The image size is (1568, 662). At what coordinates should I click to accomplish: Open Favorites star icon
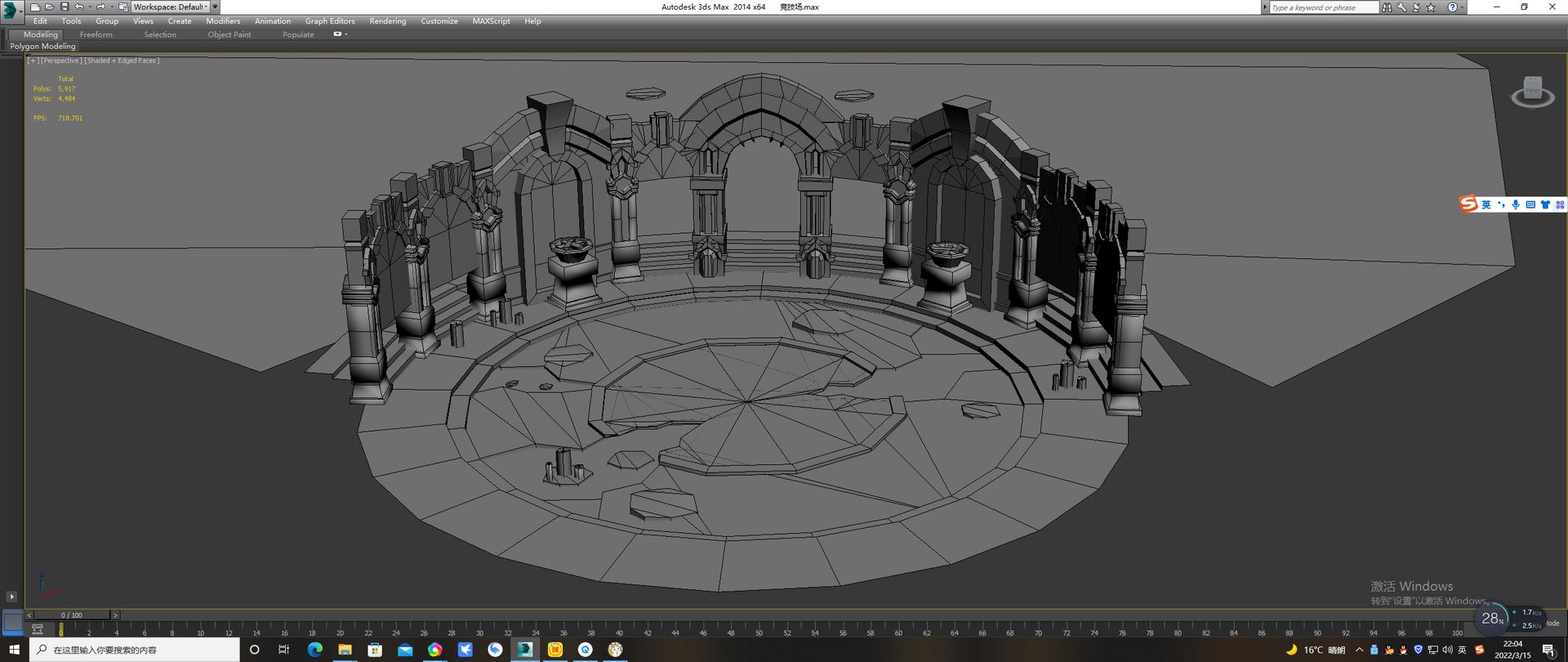coord(1431,7)
